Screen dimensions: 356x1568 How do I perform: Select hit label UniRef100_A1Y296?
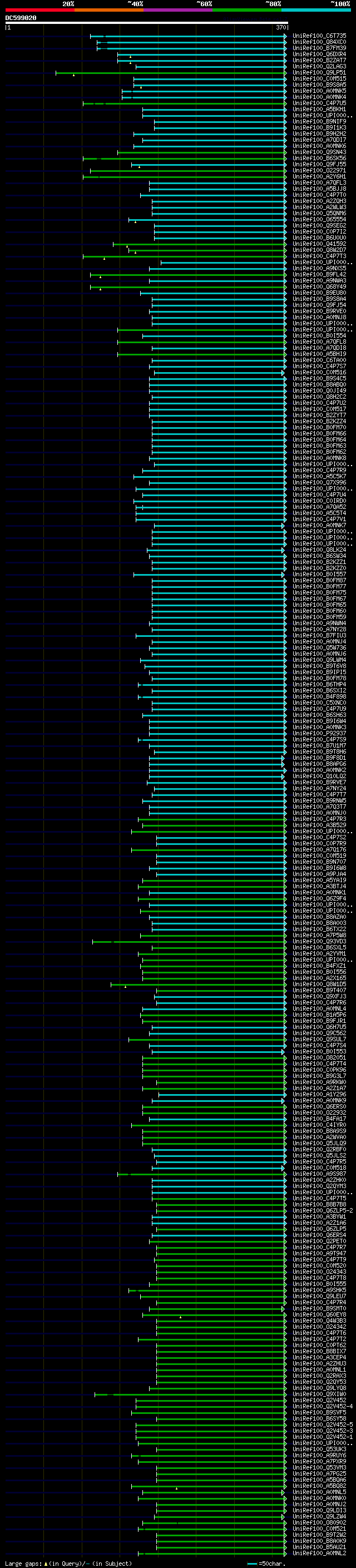[x=319, y=1095]
